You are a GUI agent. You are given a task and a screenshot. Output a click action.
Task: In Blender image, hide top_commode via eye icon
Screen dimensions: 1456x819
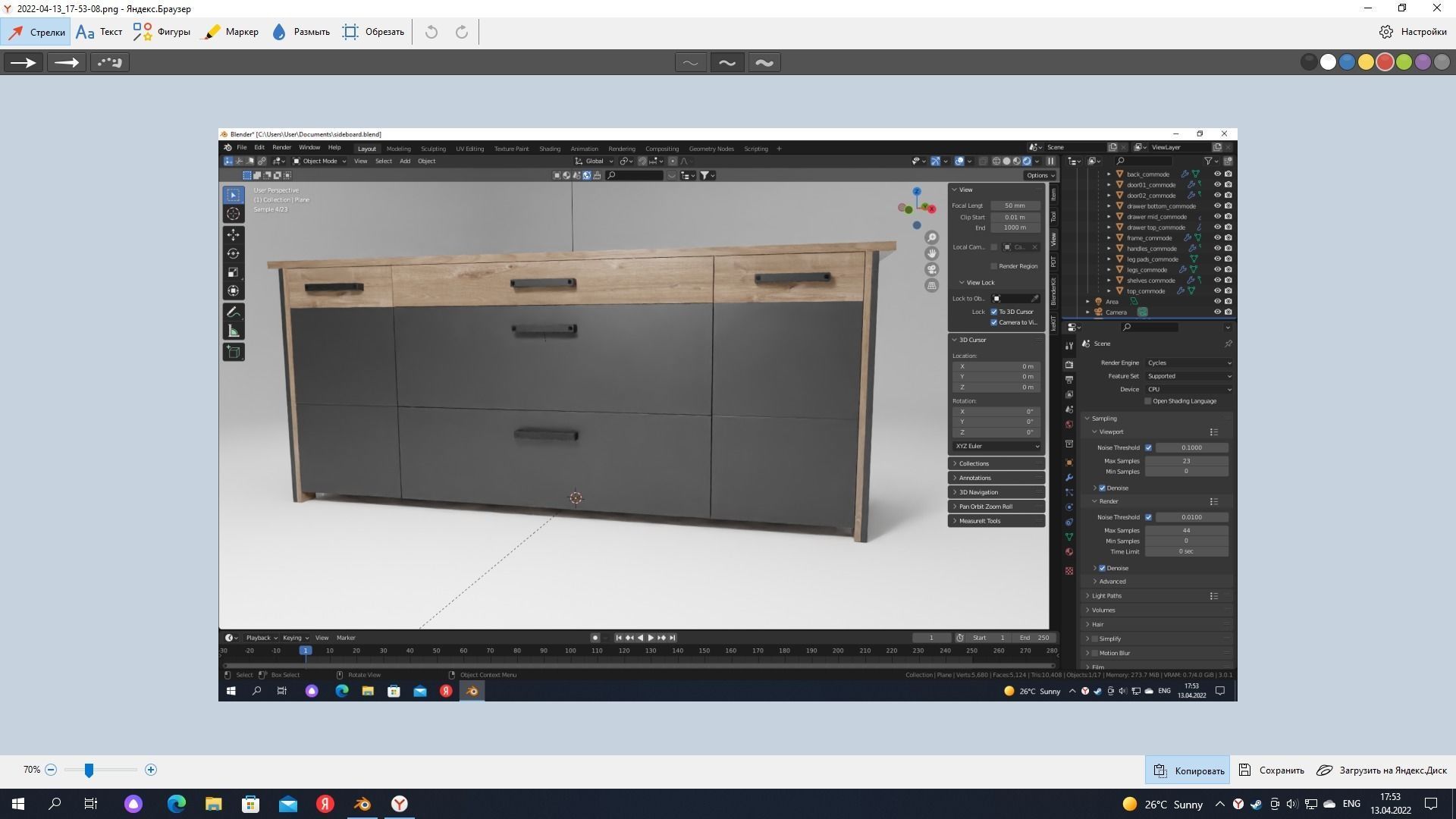[x=1218, y=291]
